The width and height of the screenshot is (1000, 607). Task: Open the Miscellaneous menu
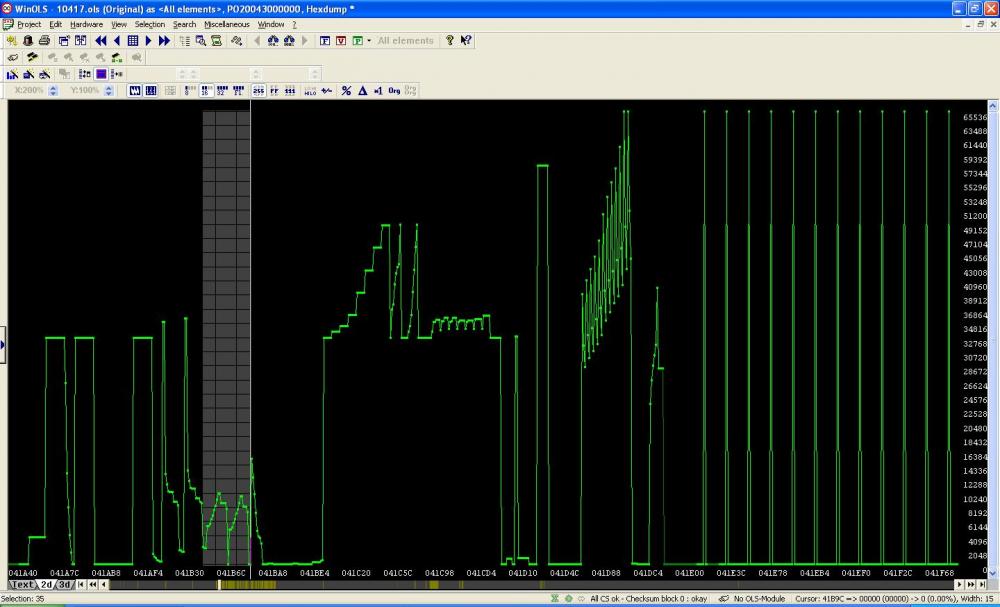tap(226, 24)
